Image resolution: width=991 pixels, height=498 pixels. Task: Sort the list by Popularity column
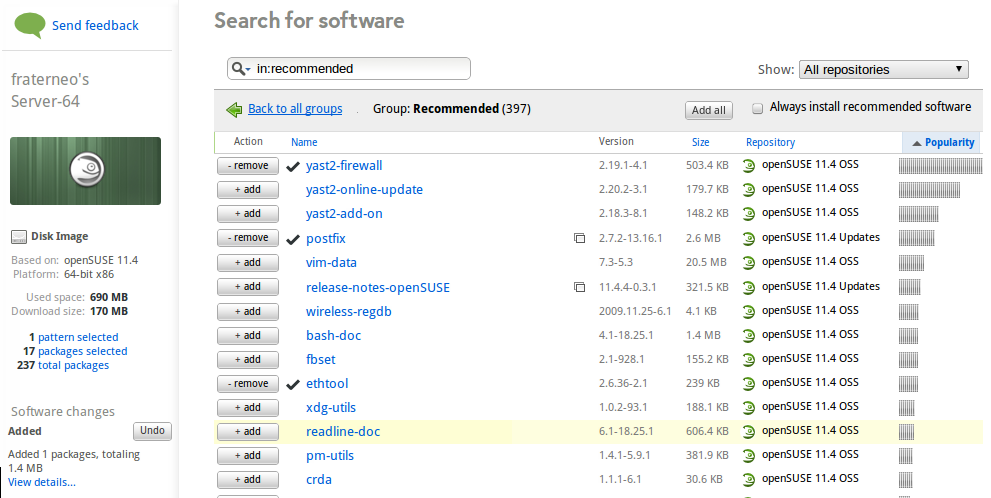point(949,142)
